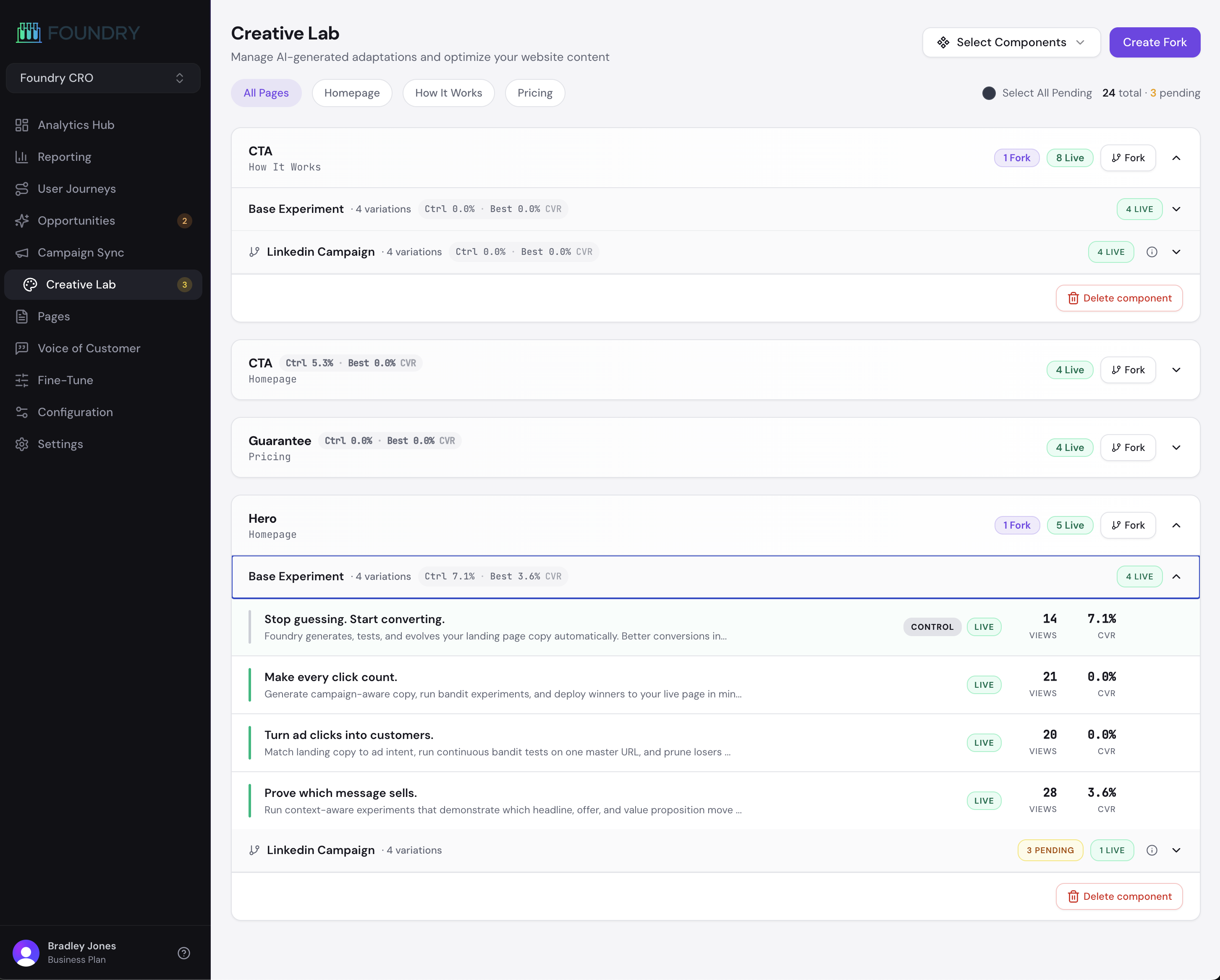Switch to the Pricing tab
This screenshot has width=1220, height=980.
(x=534, y=93)
